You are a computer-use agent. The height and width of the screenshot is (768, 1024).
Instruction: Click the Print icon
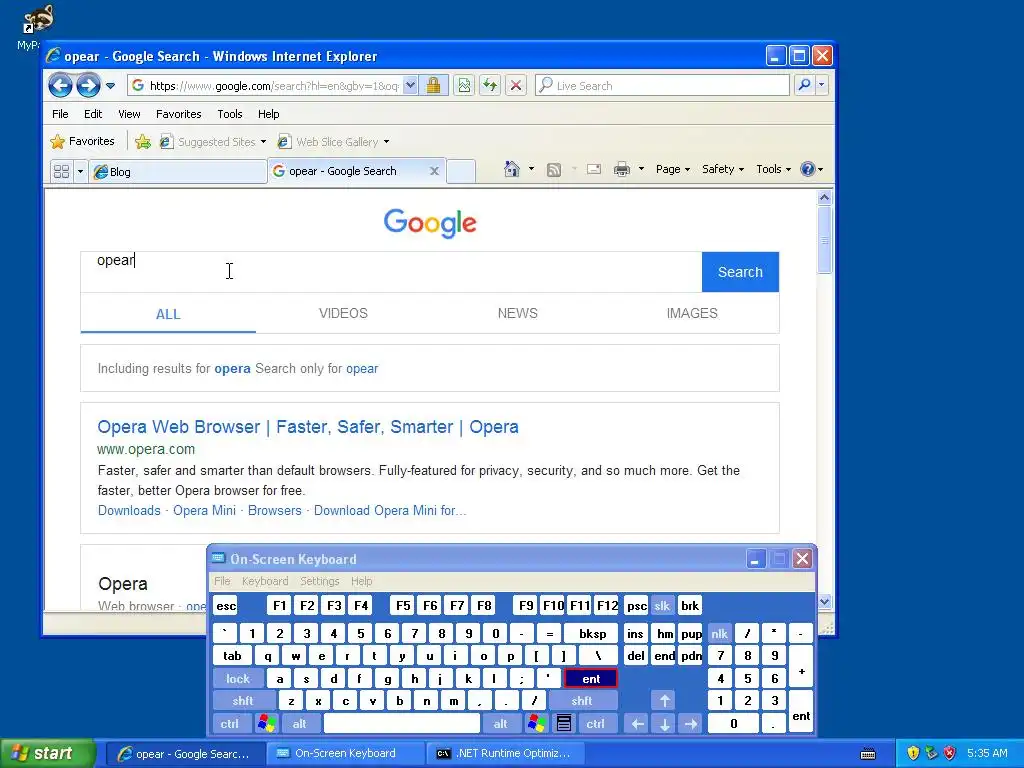coord(622,169)
